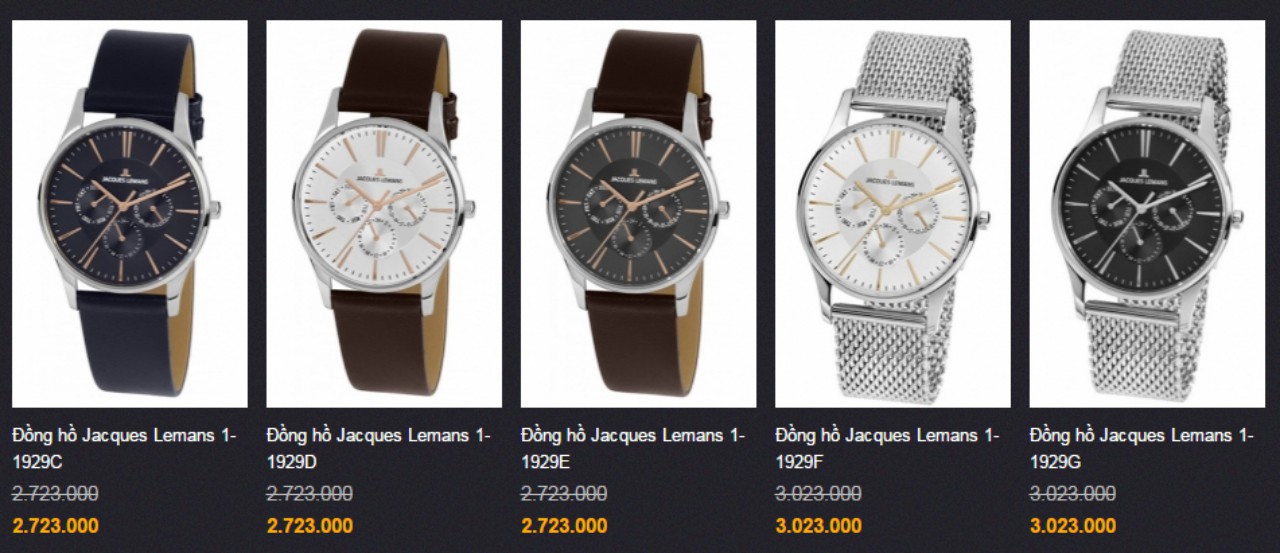Click the struck-through old price of 1-1929G
Image resolution: width=1280 pixels, height=553 pixels.
tap(1073, 493)
